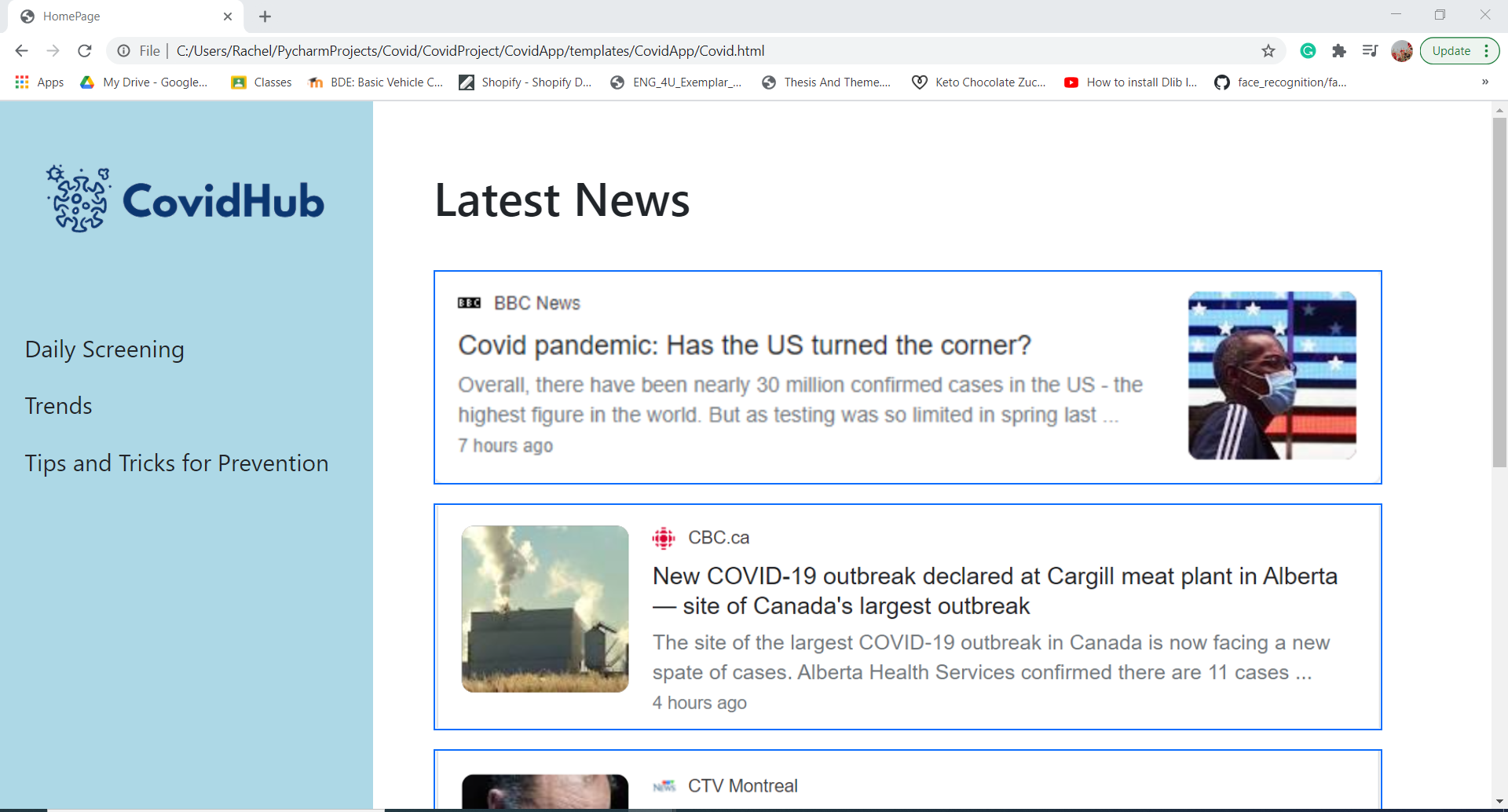Open the Shopify - Shopify D... bookmark
Image resolution: width=1508 pixels, height=812 pixels.
point(525,82)
